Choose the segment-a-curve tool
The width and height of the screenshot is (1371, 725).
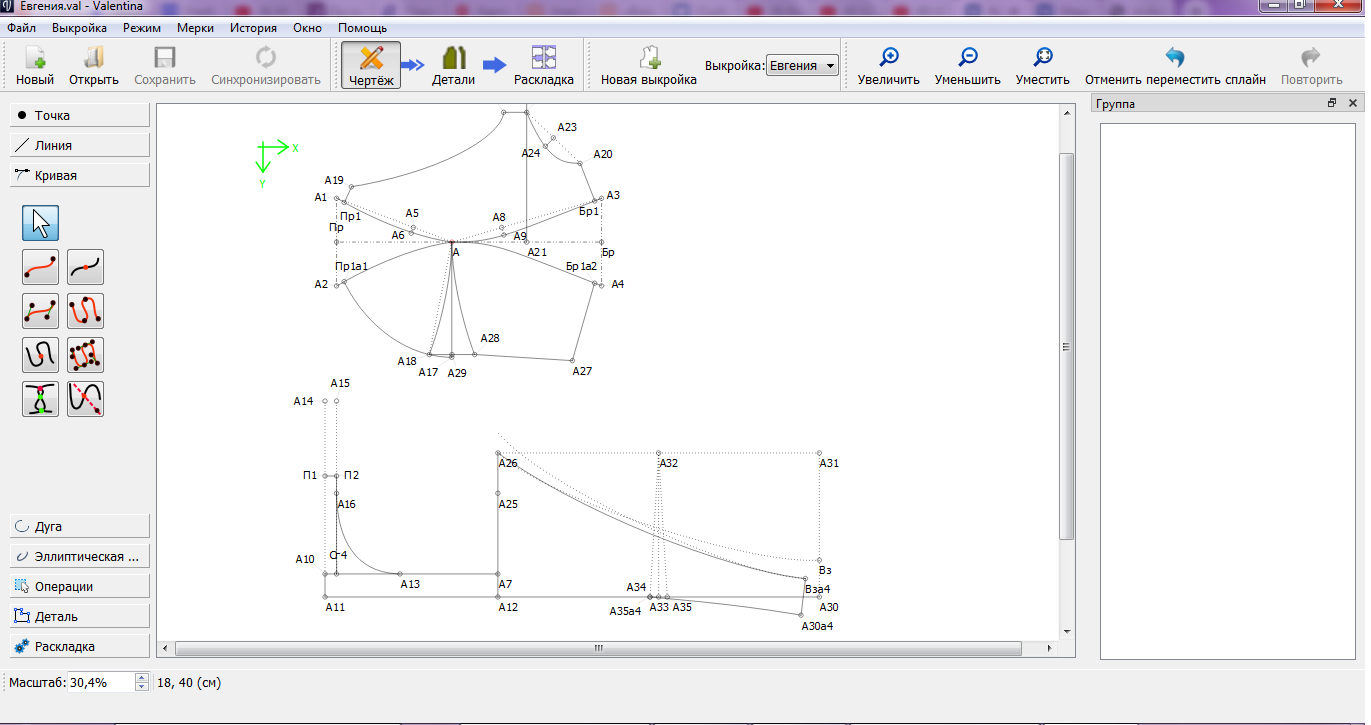pyautogui.click(x=85, y=267)
